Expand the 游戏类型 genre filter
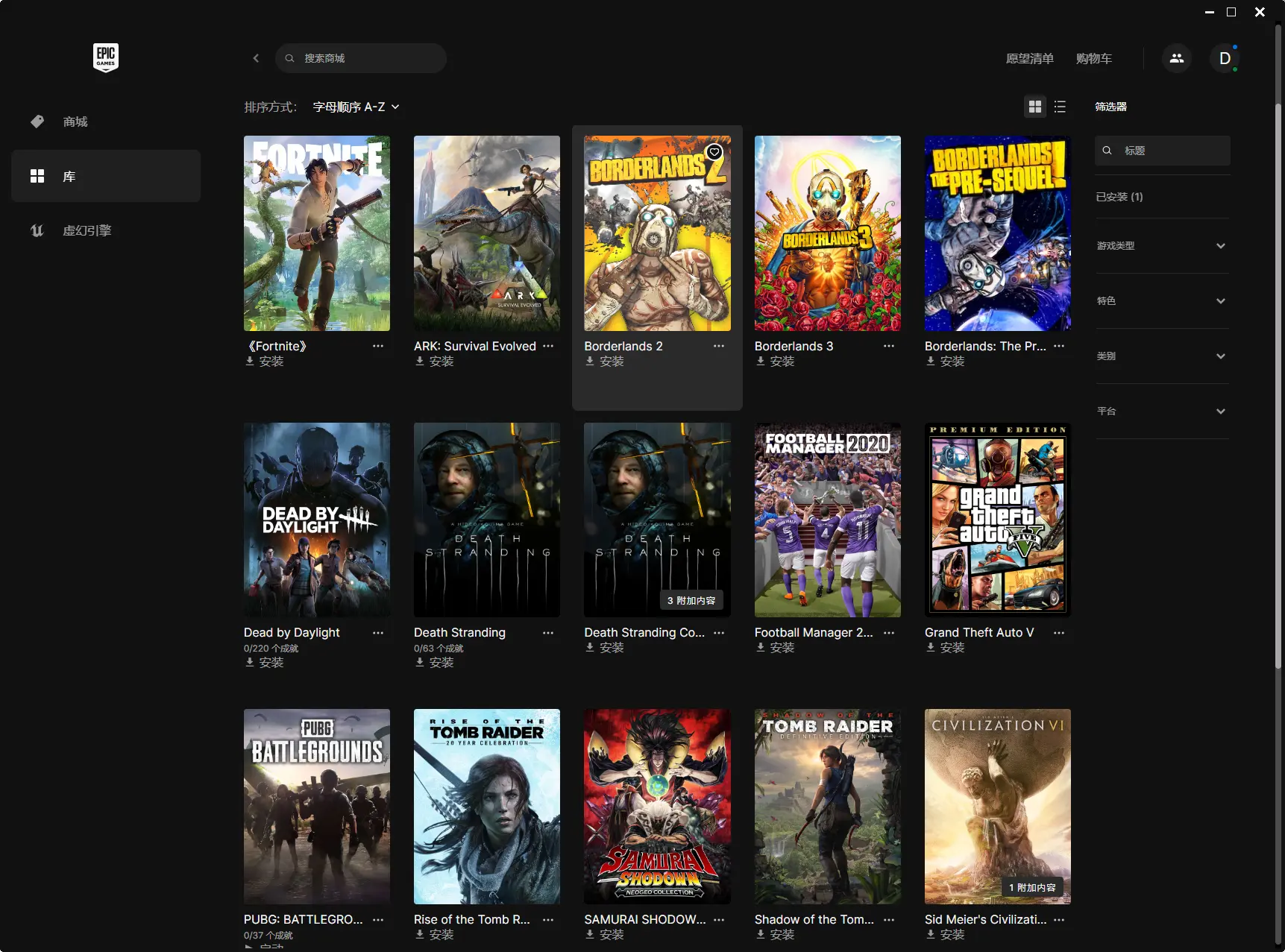Image resolution: width=1285 pixels, height=952 pixels. pyautogui.click(x=1162, y=245)
